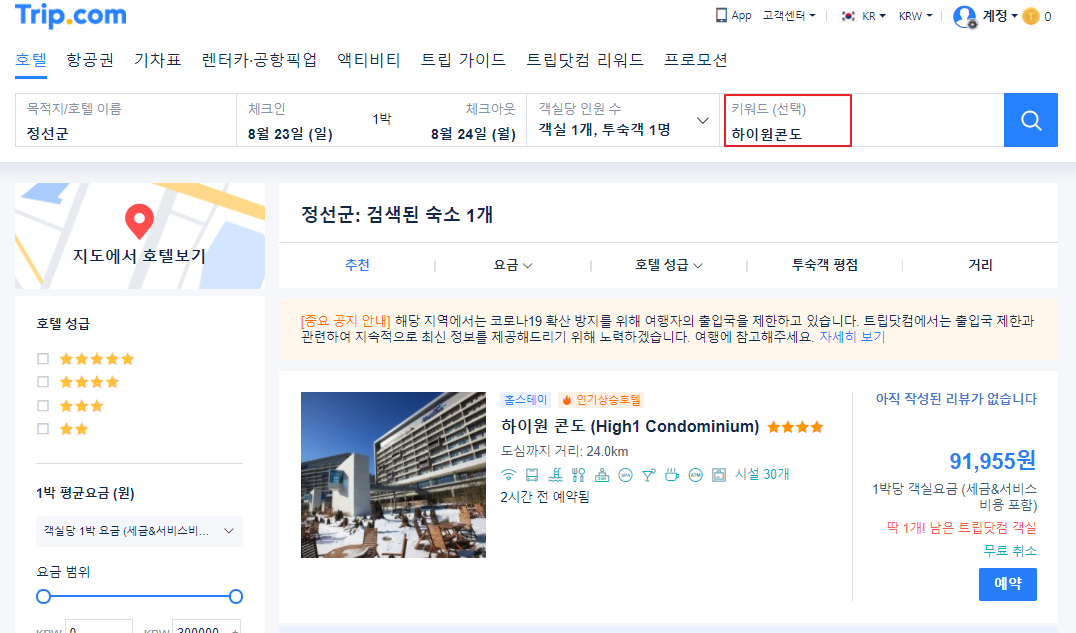Open the 객실당 1박 요금 price type dropdown

(139, 531)
